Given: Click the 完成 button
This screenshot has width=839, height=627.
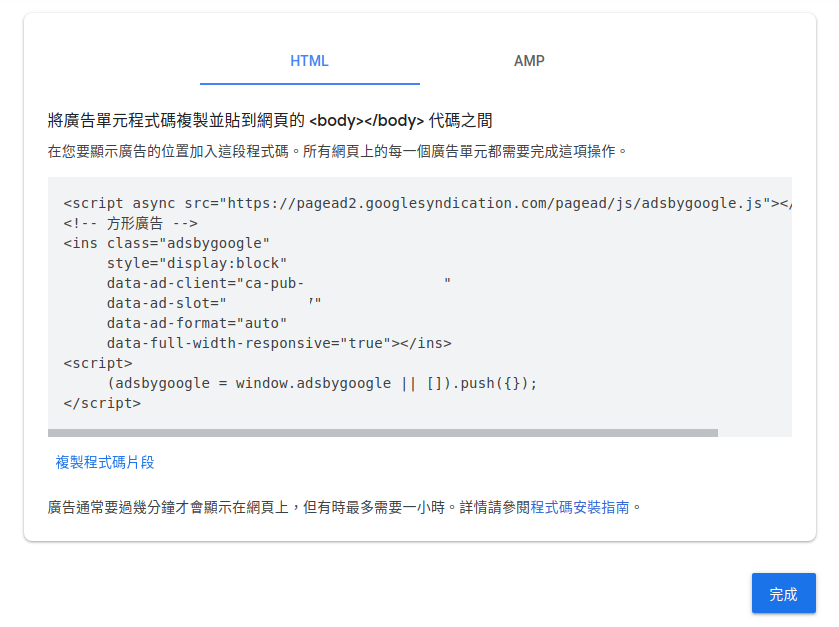Looking at the screenshot, I should tap(783, 593).
